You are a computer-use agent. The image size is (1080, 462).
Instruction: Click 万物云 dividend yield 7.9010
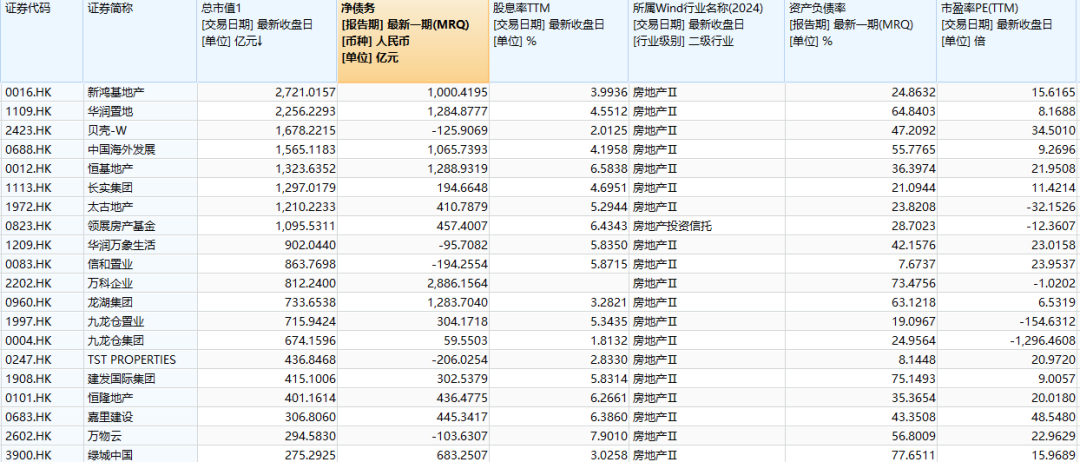607,436
